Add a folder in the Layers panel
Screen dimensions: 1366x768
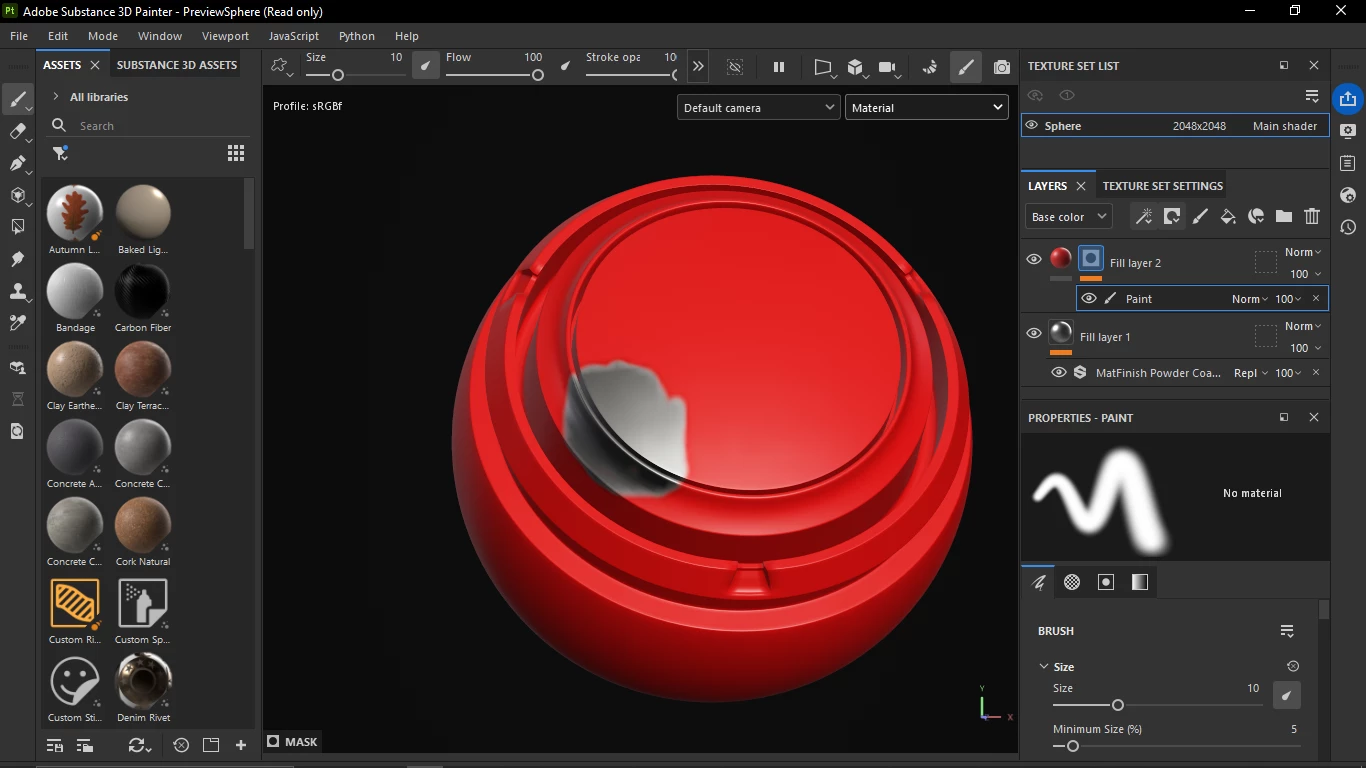point(1284,216)
